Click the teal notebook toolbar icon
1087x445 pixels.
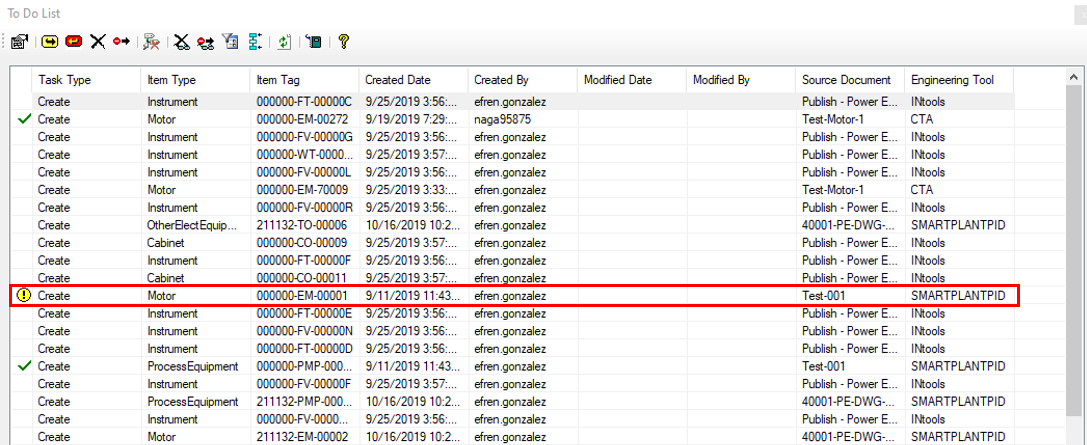tap(314, 41)
